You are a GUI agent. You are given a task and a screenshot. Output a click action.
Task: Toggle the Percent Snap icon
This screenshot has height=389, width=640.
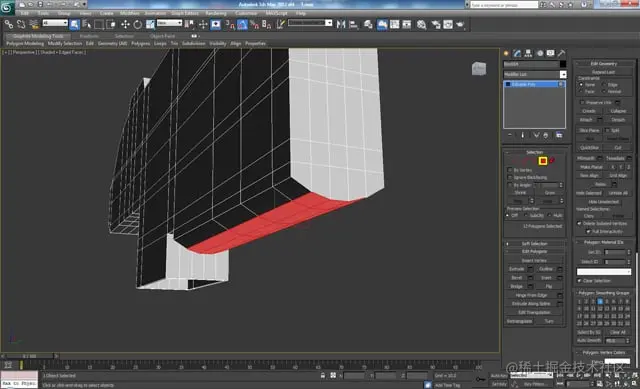(255, 24)
